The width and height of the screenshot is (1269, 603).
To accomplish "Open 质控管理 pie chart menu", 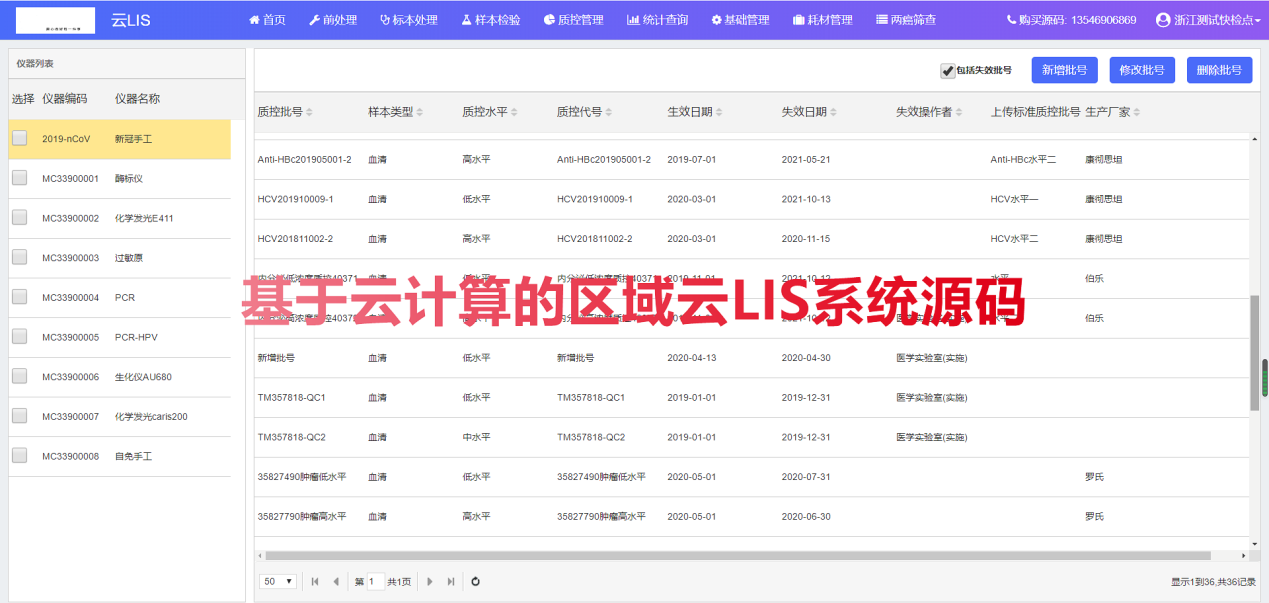I will tap(573, 20).
